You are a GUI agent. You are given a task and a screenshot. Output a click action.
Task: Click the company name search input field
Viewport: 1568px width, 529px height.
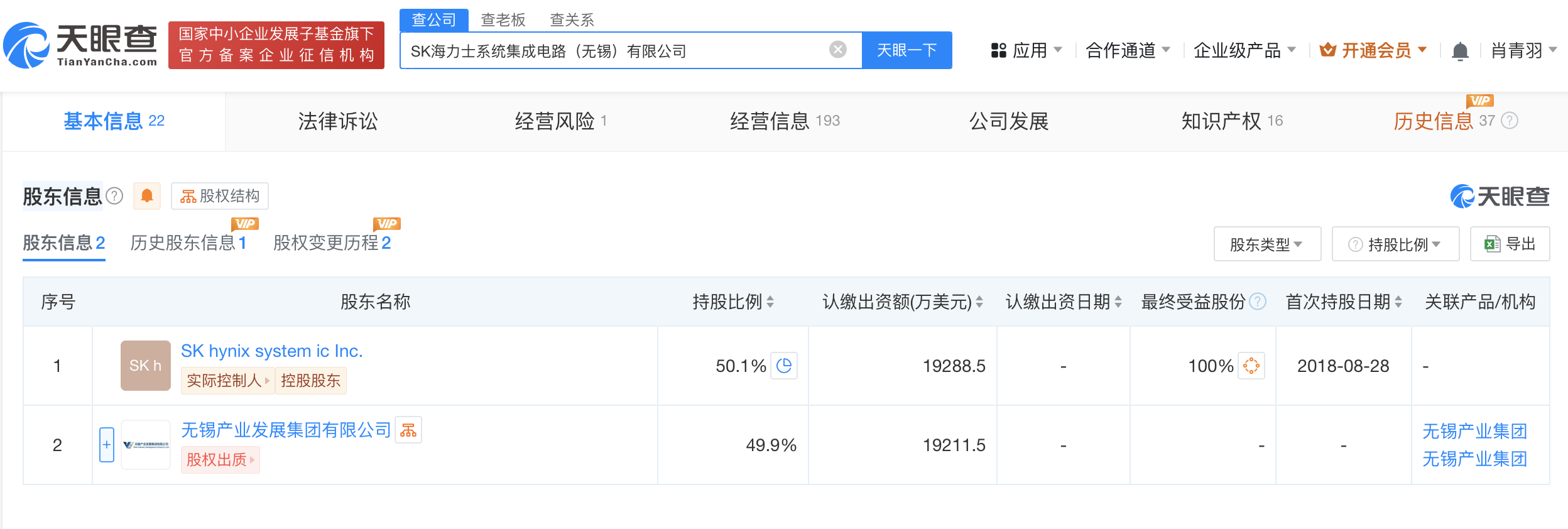tap(616, 51)
